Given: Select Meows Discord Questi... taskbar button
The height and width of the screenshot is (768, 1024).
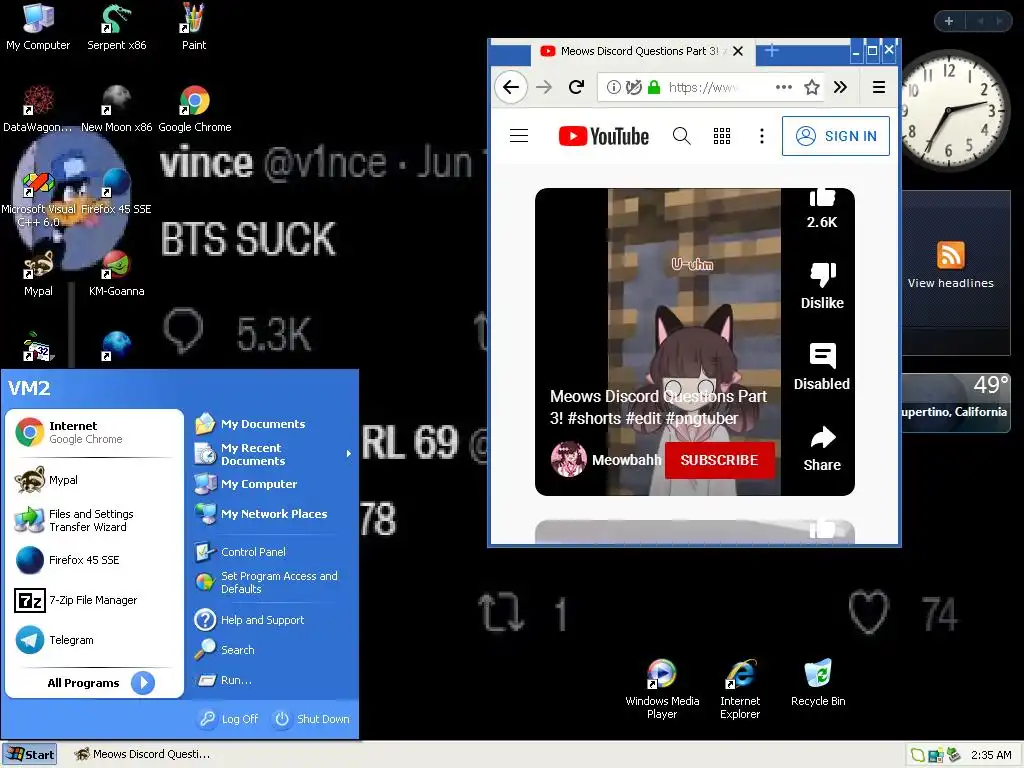Looking at the screenshot, I should click(x=142, y=754).
